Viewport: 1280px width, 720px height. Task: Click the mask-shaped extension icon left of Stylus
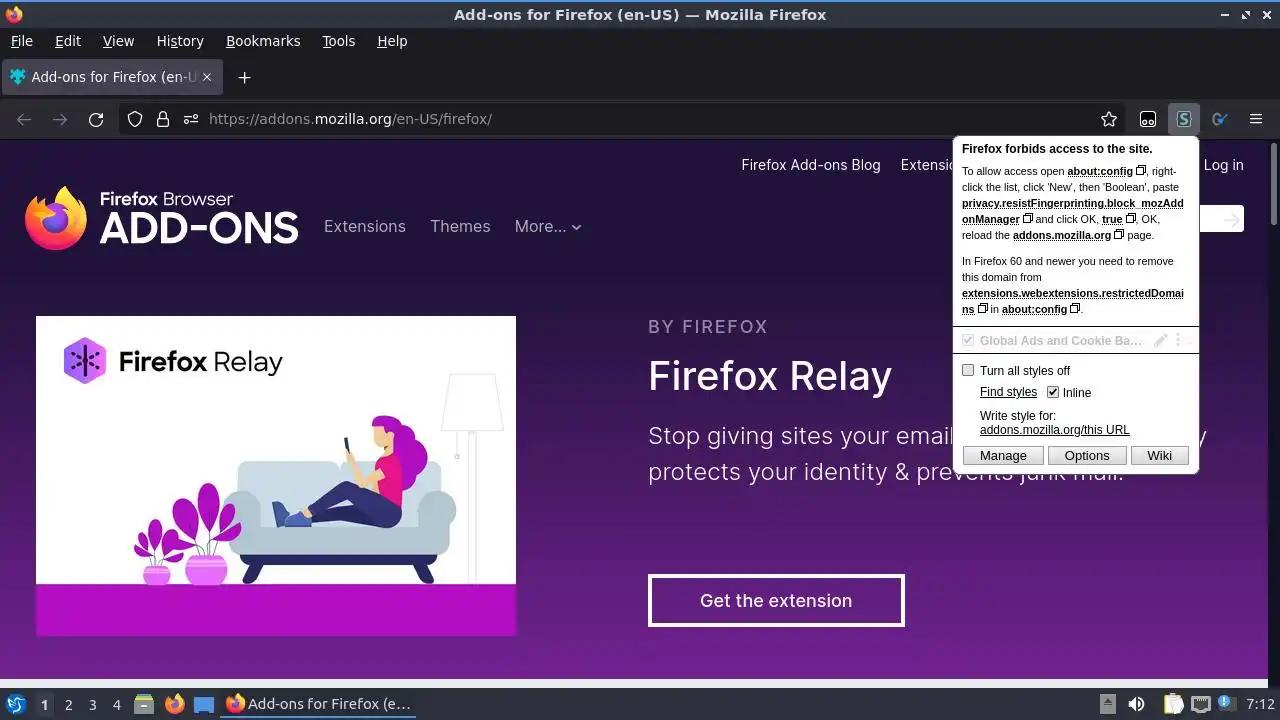[1147, 119]
